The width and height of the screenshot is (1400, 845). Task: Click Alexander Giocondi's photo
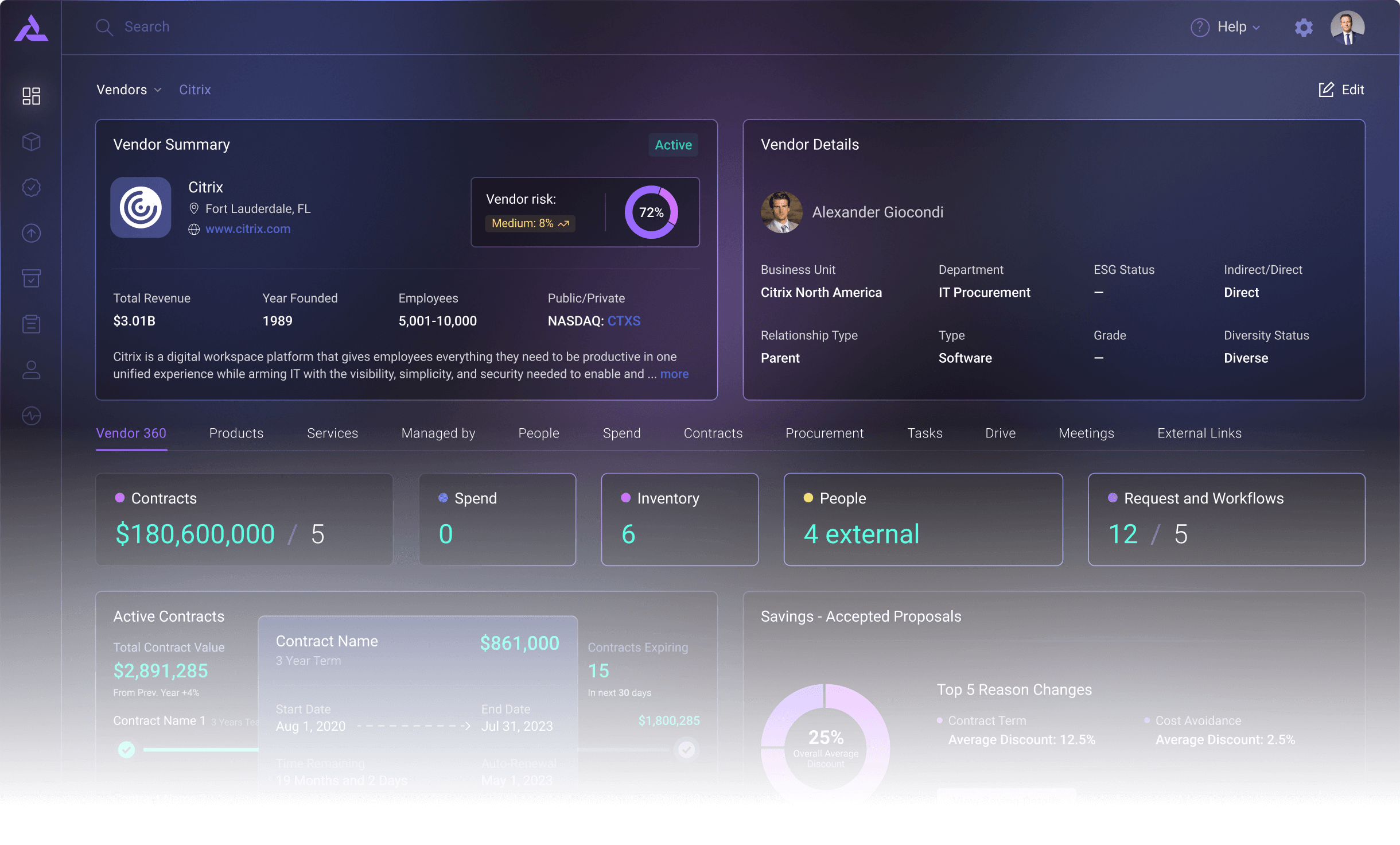[x=781, y=212]
